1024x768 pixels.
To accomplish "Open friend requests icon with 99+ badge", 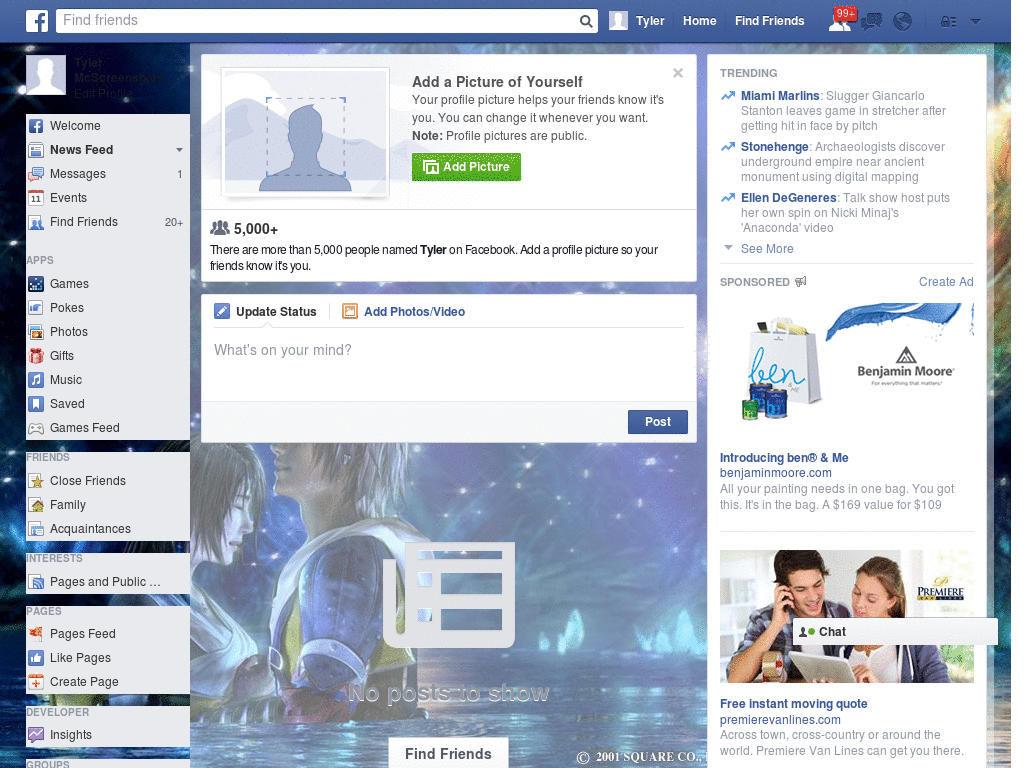I will click(842, 20).
